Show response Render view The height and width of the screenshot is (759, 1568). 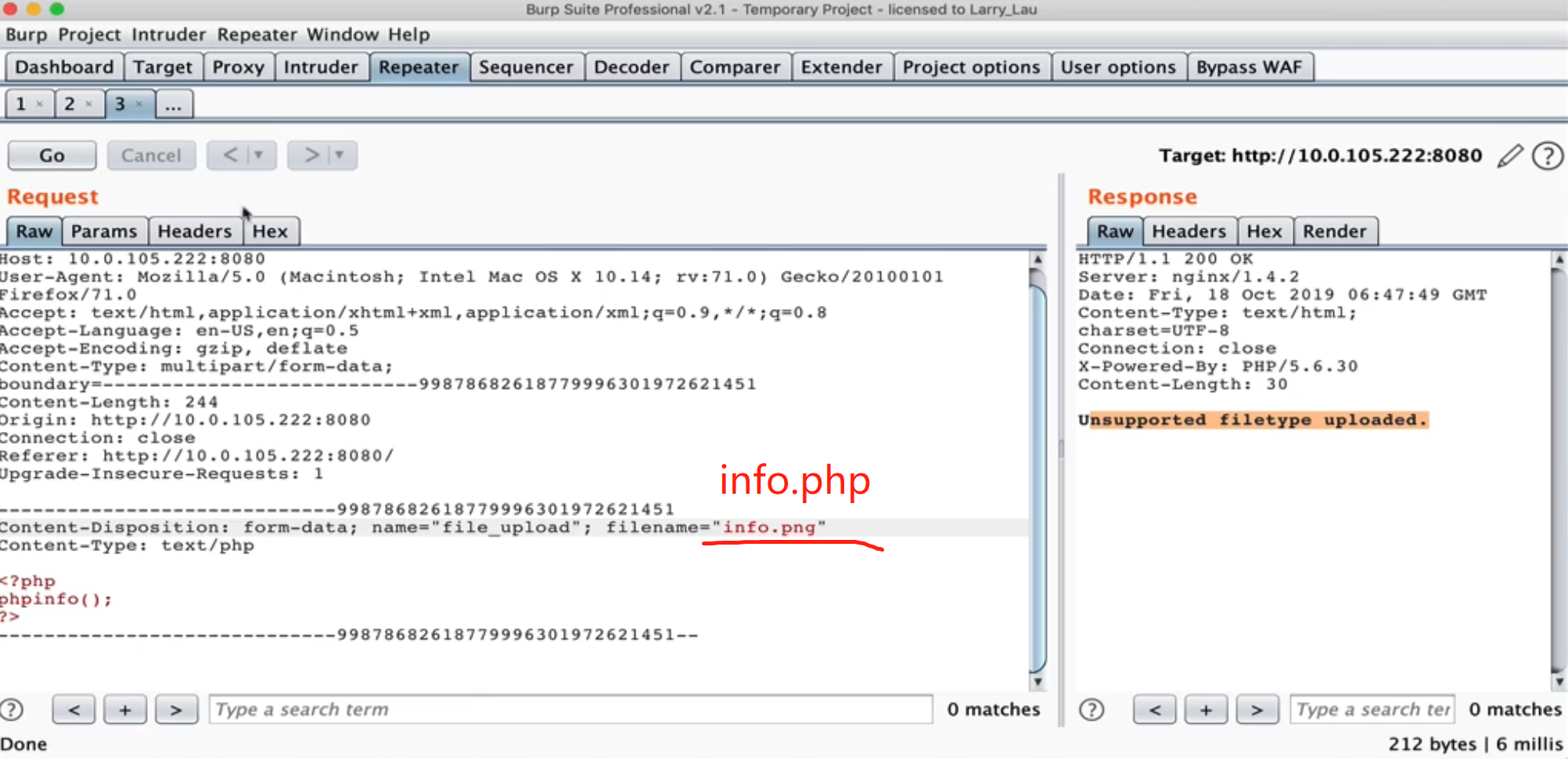coord(1335,232)
